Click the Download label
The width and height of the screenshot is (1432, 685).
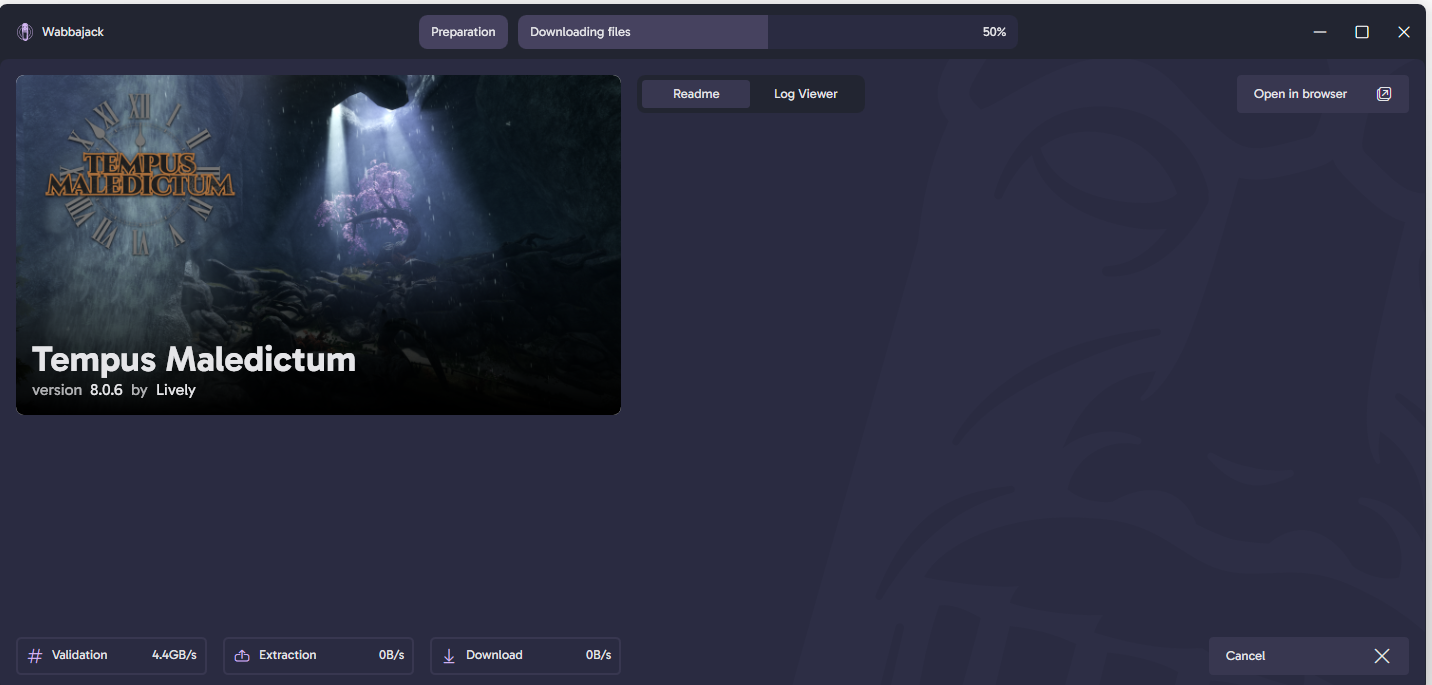(x=494, y=655)
